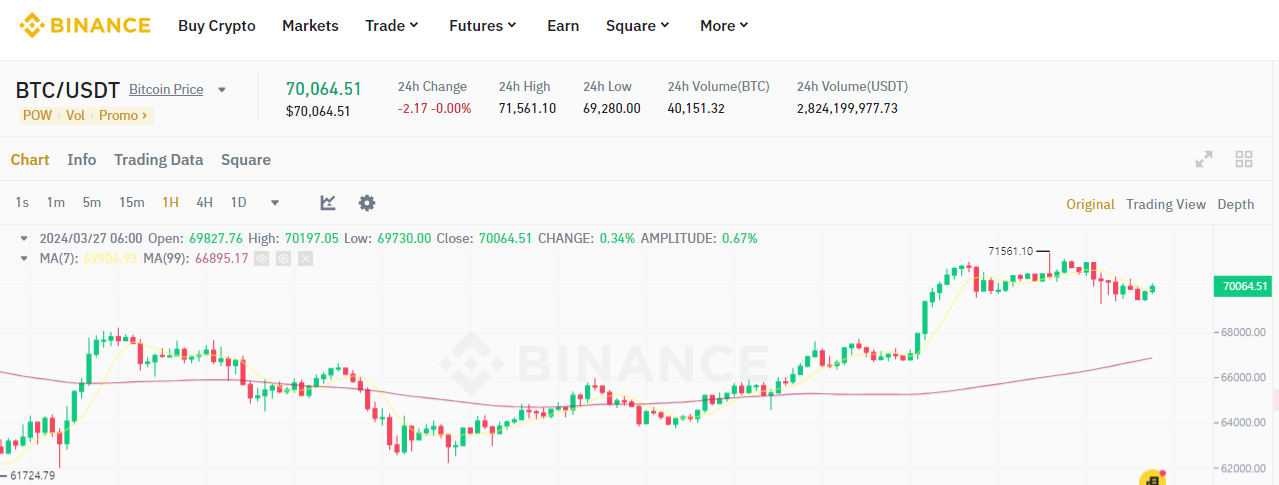Open more time interval options dropdown

coord(275,203)
